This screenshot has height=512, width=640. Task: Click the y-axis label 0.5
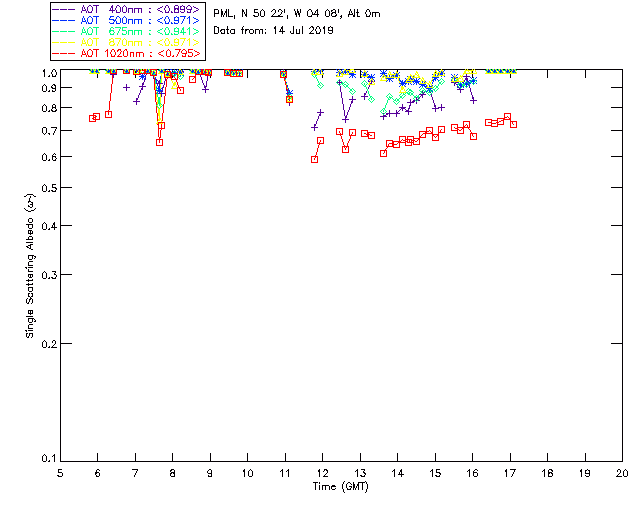click(49, 188)
